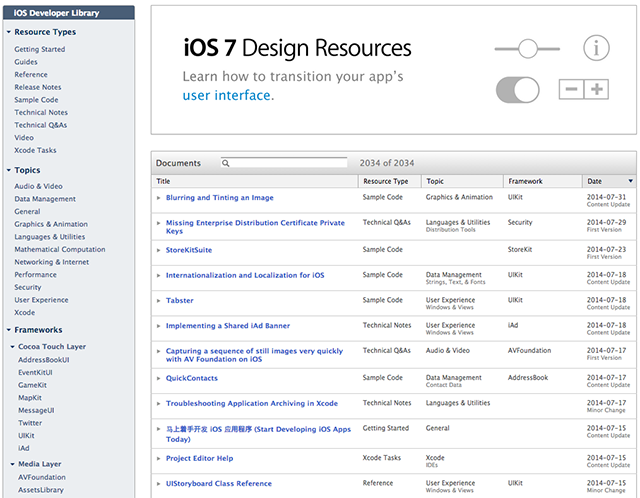
Task: Collapse the Frameworks section in sidebar
Action: [9, 330]
